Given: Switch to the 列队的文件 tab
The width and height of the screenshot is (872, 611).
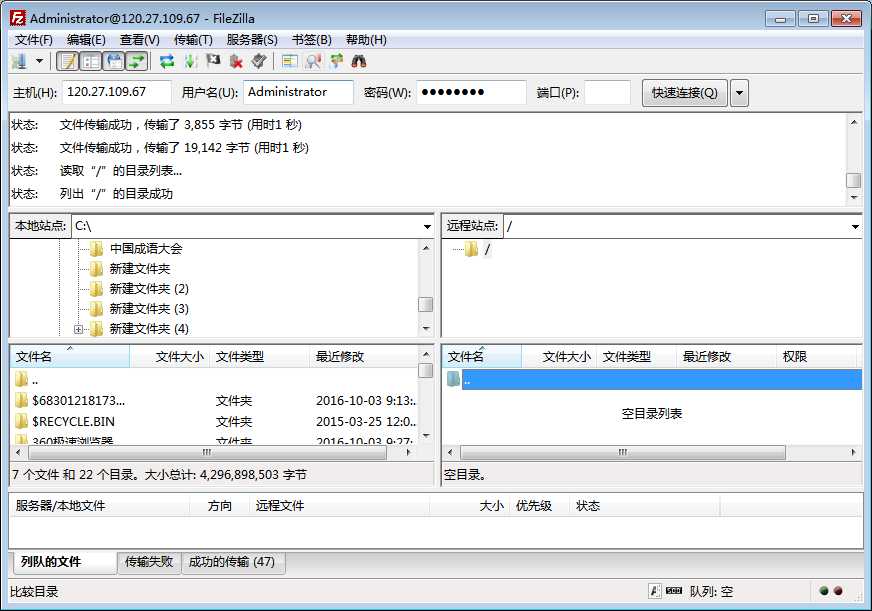Looking at the screenshot, I should pos(63,562).
